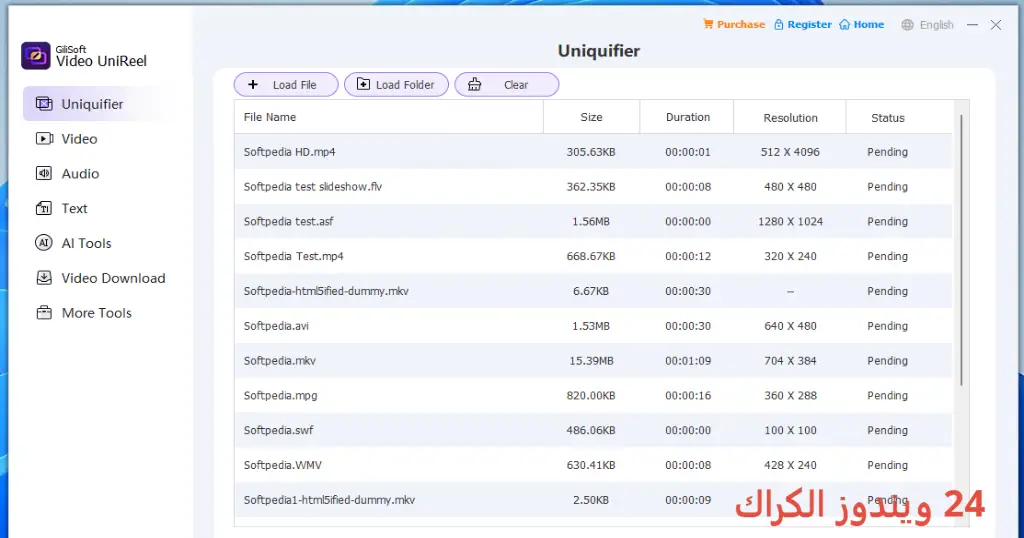Click the GiliSoft Video UniReel logo icon
This screenshot has height=538, width=1024.
(x=35, y=56)
